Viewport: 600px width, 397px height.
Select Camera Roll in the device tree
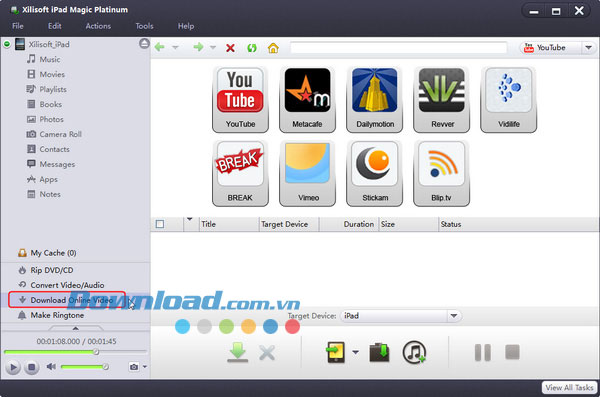[54, 134]
